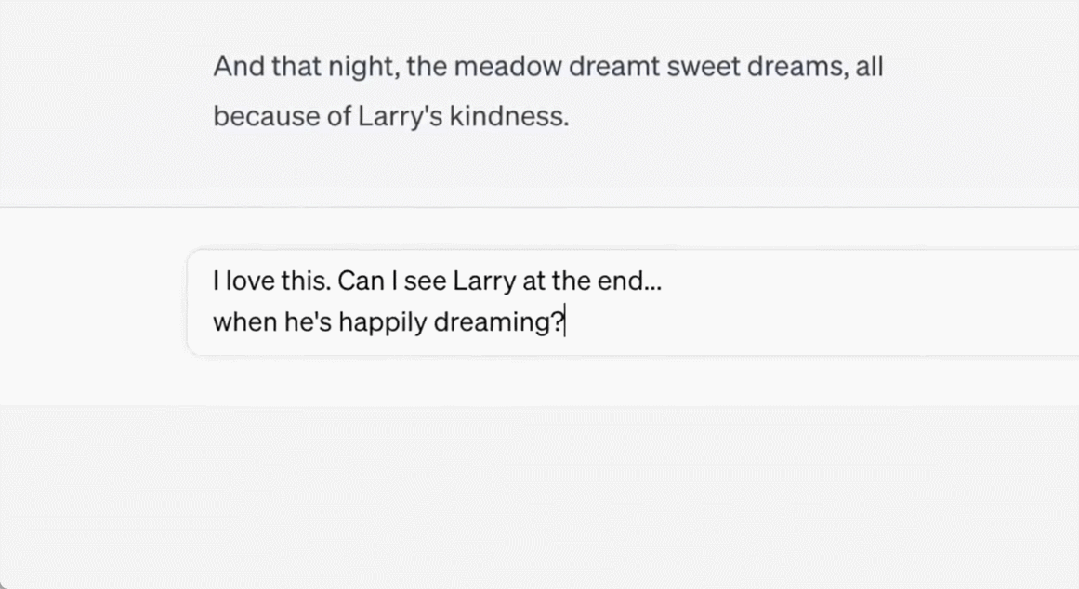Click the message input field
Screen dimensions: 1079x589
tap(632, 301)
